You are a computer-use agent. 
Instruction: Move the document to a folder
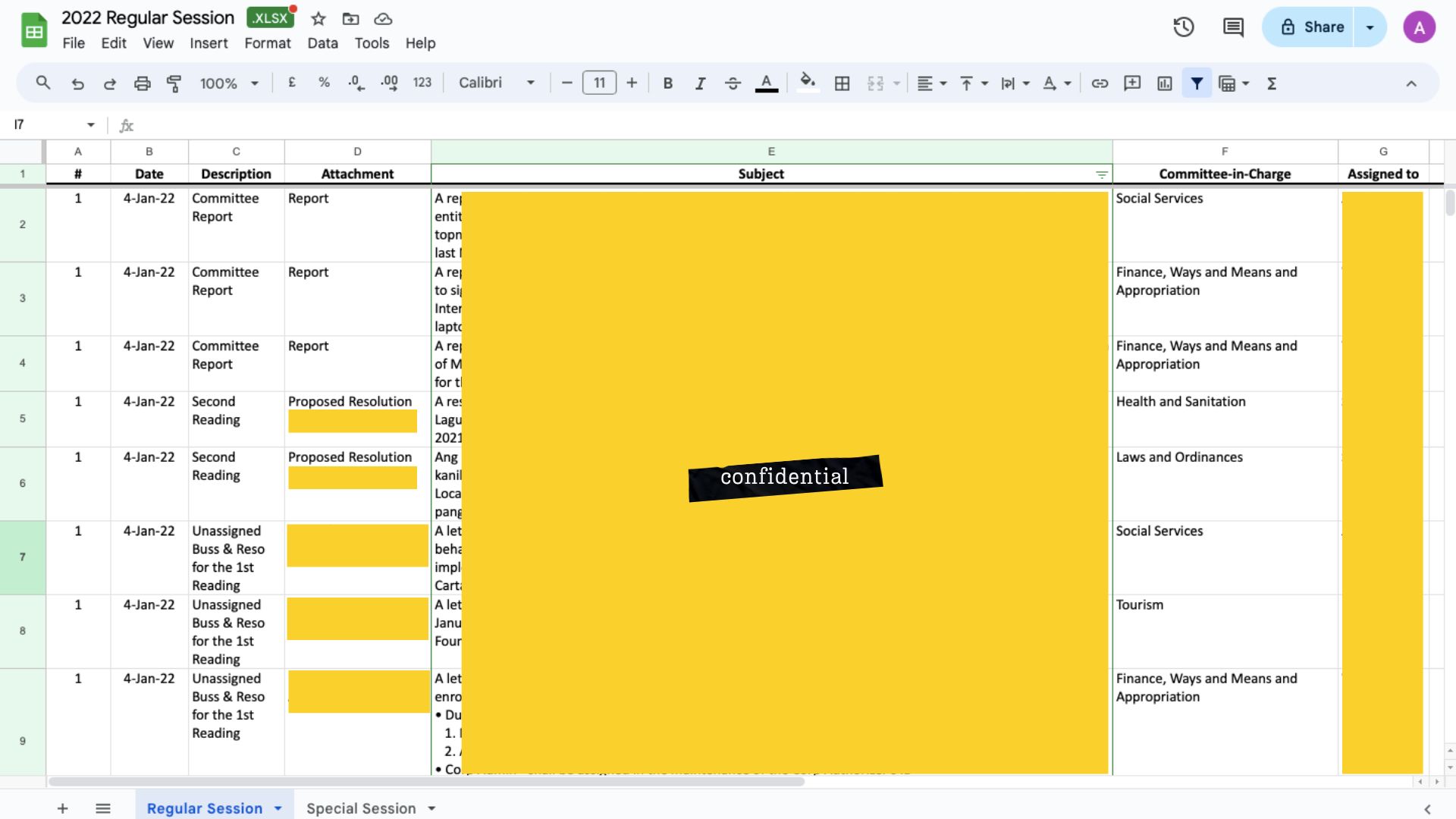tap(350, 19)
